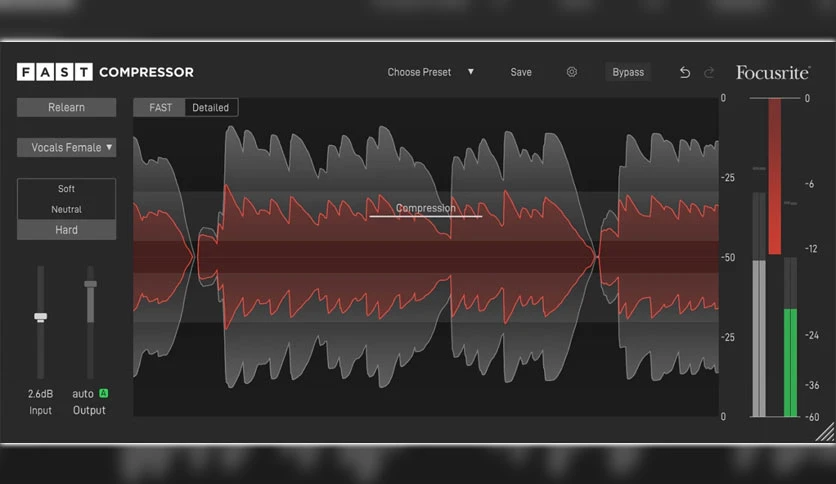Image resolution: width=836 pixels, height=484 pixels.
Task: Click the Focusrite logo
Action: (x=773, y=72)
